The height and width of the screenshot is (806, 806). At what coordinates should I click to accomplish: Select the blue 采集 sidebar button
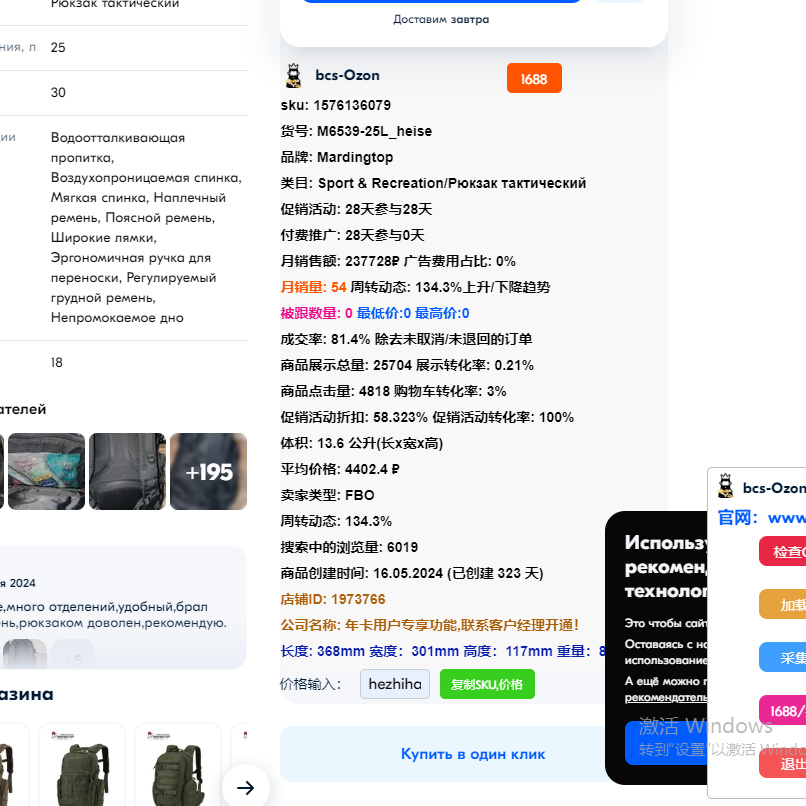(790, 657)
